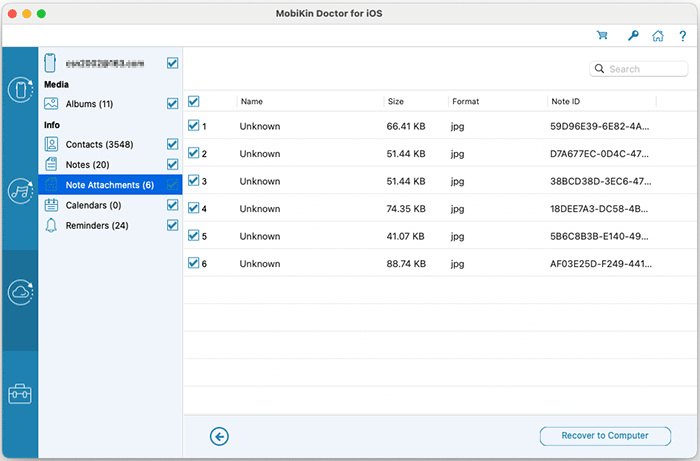This screenshot has height=461, width=700.
Task: Click the Note Attachments category icon
Action: click(x=51, y=184)
